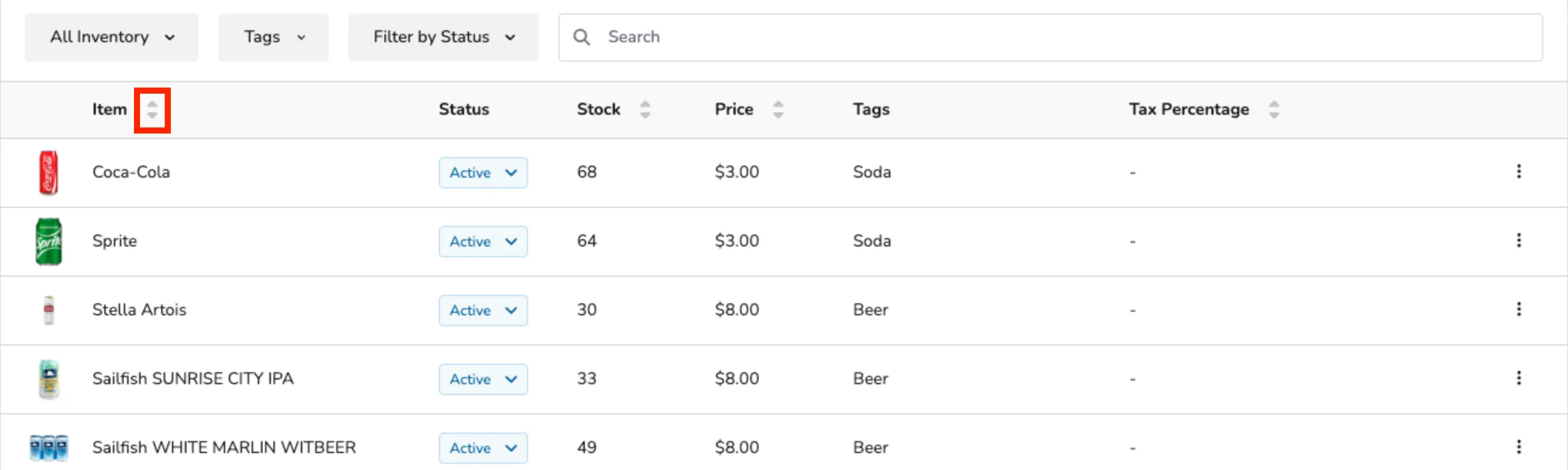Screen dimensions: 1568x470
Task: Click stock value 33
Action: tap(587, 379)
